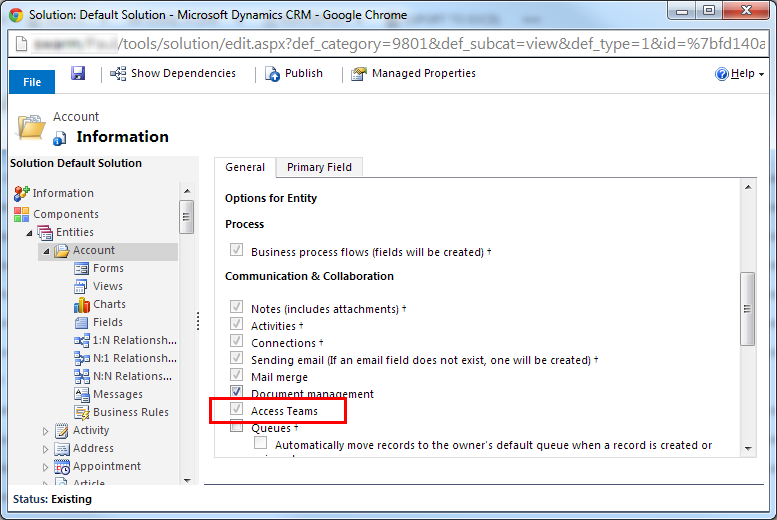Image resolution: width=777 pixels, height=520 pixels.
Task: Click the Show Dependencies toolbar icon
Action: coord(118,73)
